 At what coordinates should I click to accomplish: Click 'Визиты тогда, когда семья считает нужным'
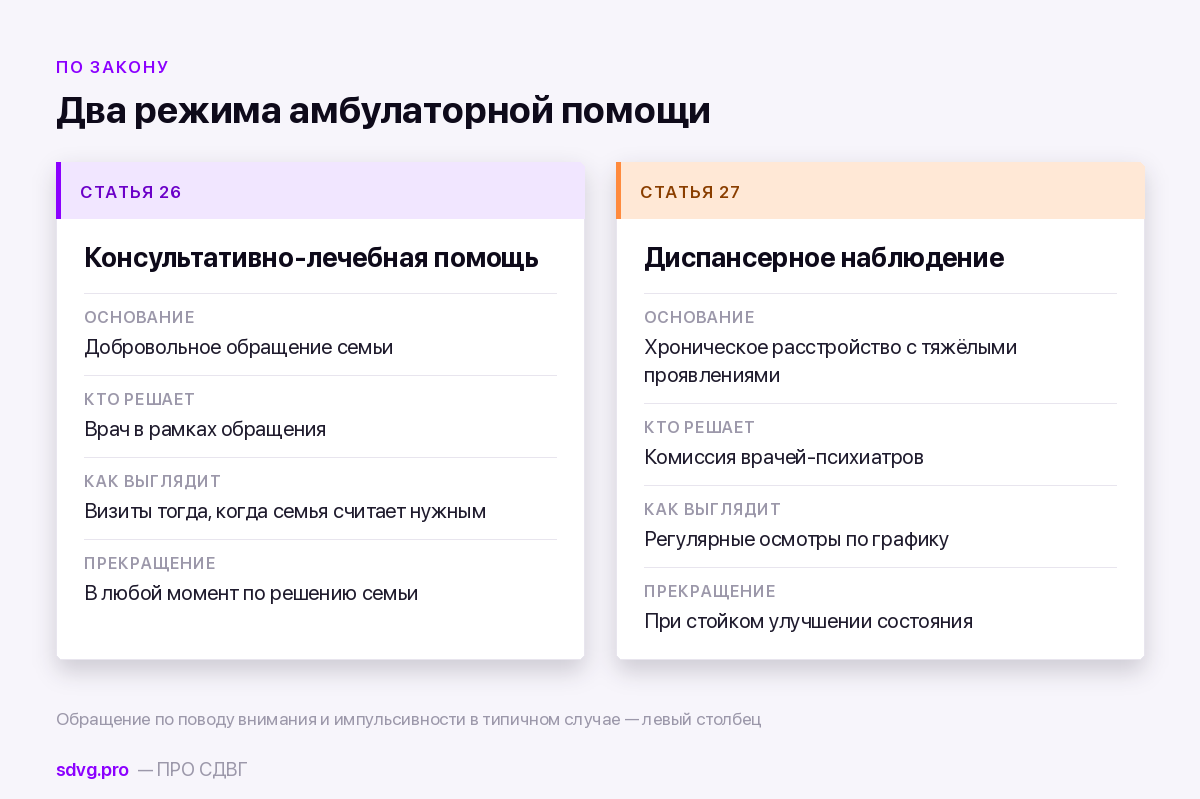[x=285, y=511]
